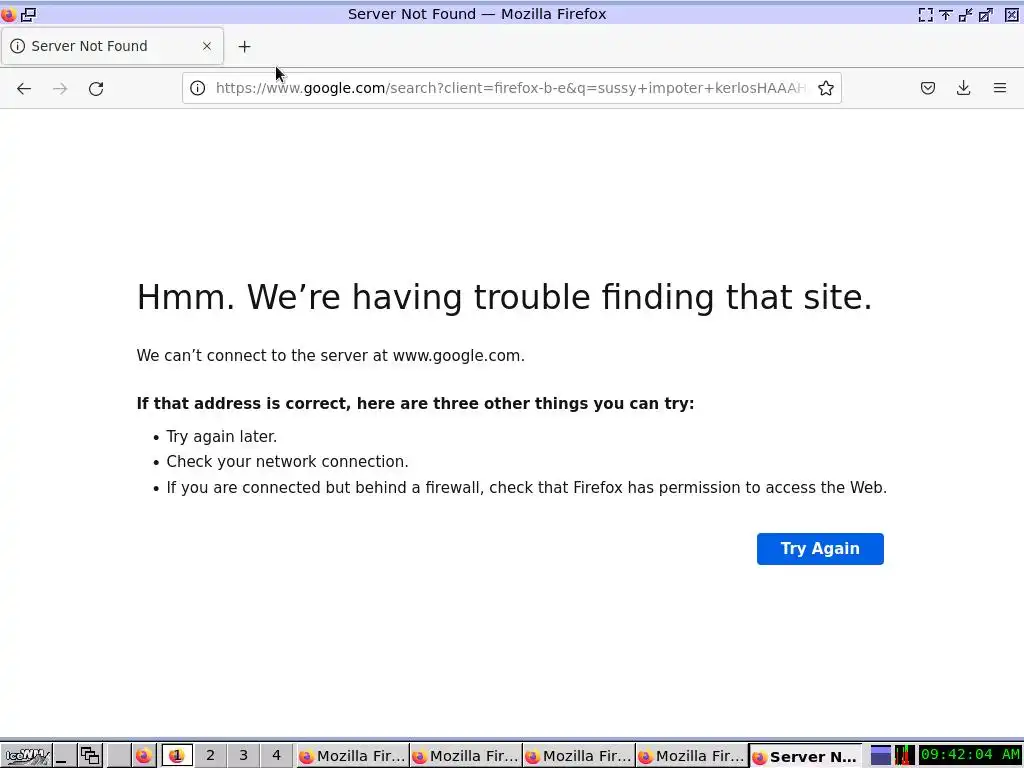Image resolution: width=1024 pixels, height=768 pixels.
Task: Open the IceWM start menu
Action: (26, 756)
